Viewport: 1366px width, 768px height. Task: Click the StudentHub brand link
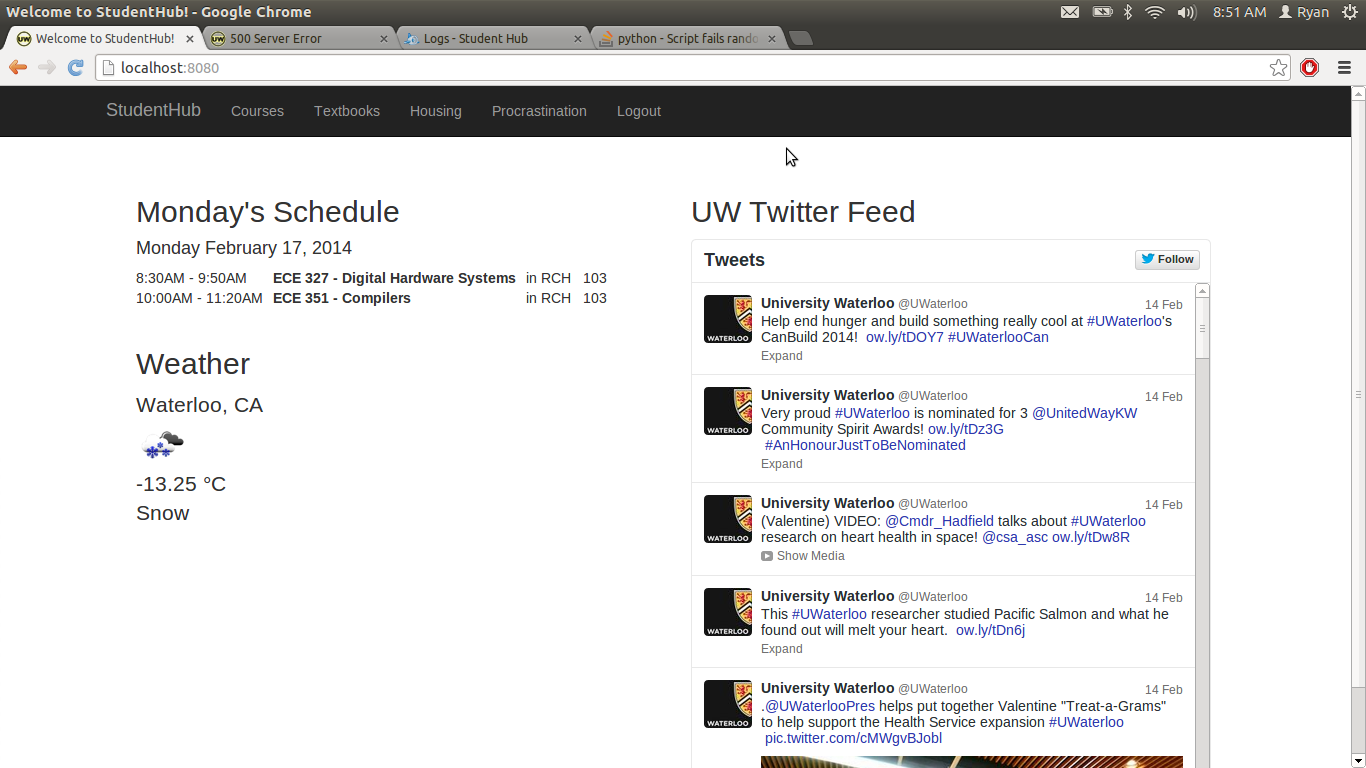pyautogui.click(x=153, y=110)
